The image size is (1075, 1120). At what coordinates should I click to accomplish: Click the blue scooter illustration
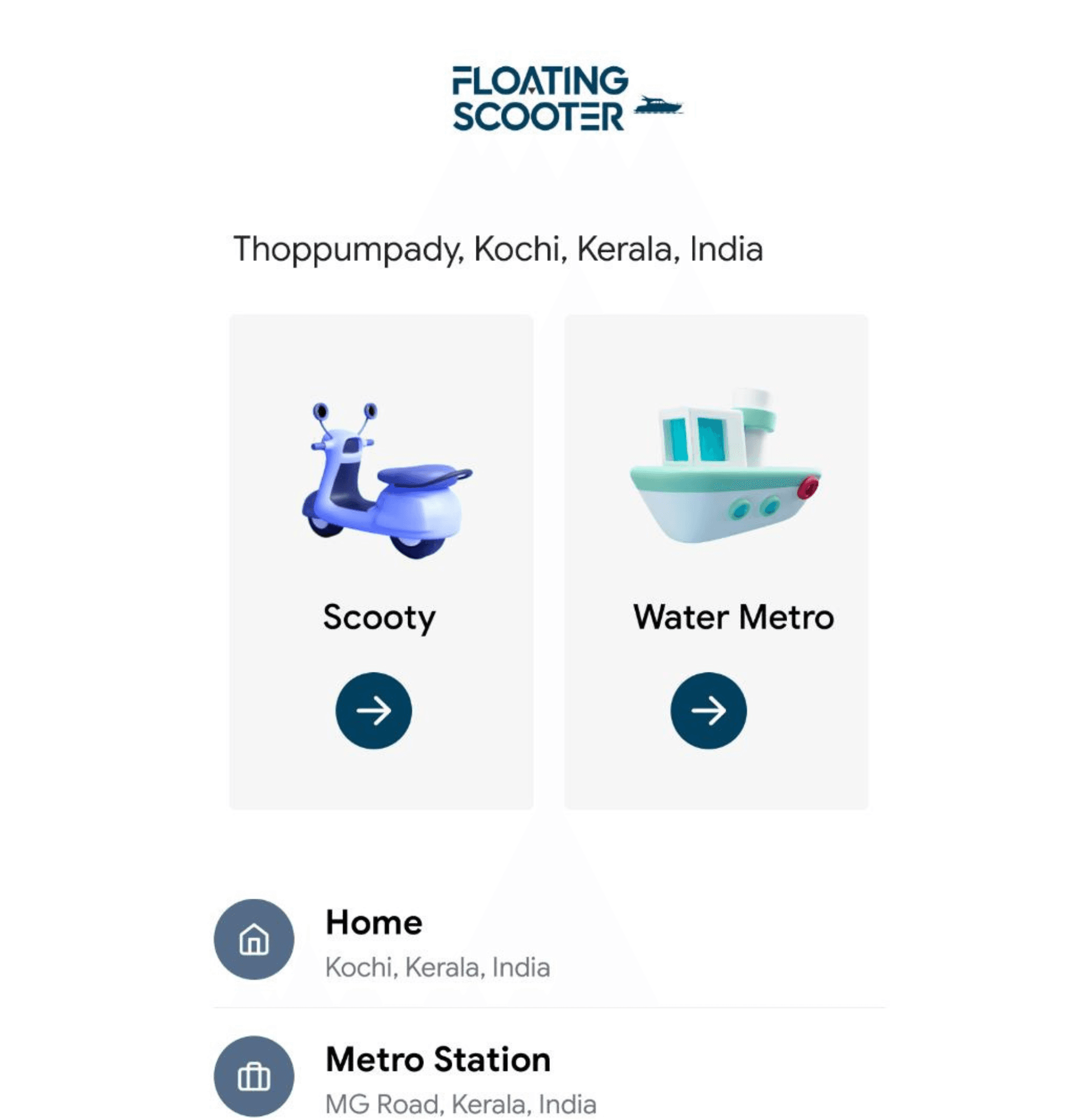pos(387,480)
